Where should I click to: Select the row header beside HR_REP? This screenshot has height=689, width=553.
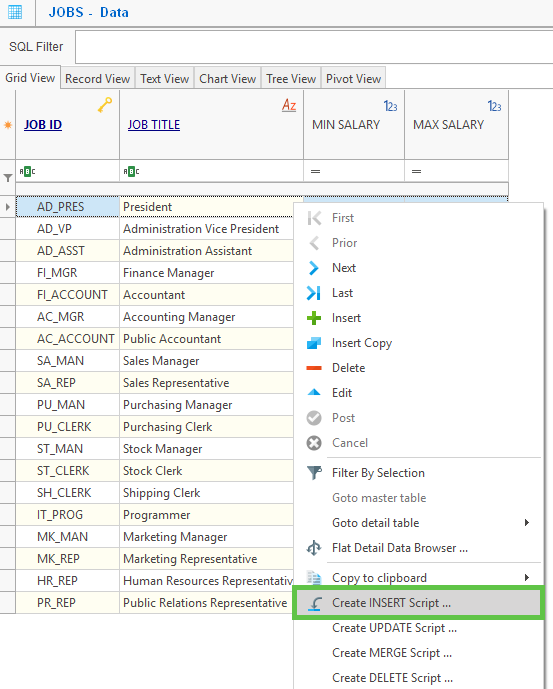pyautogui.click(x=7, y=580)
